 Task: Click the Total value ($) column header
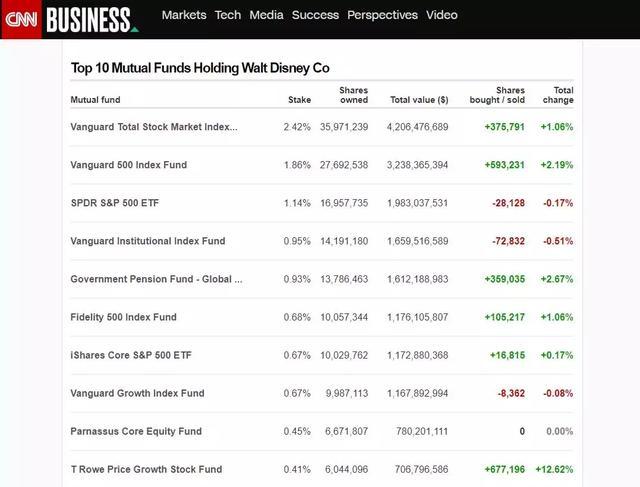(419, 100)
